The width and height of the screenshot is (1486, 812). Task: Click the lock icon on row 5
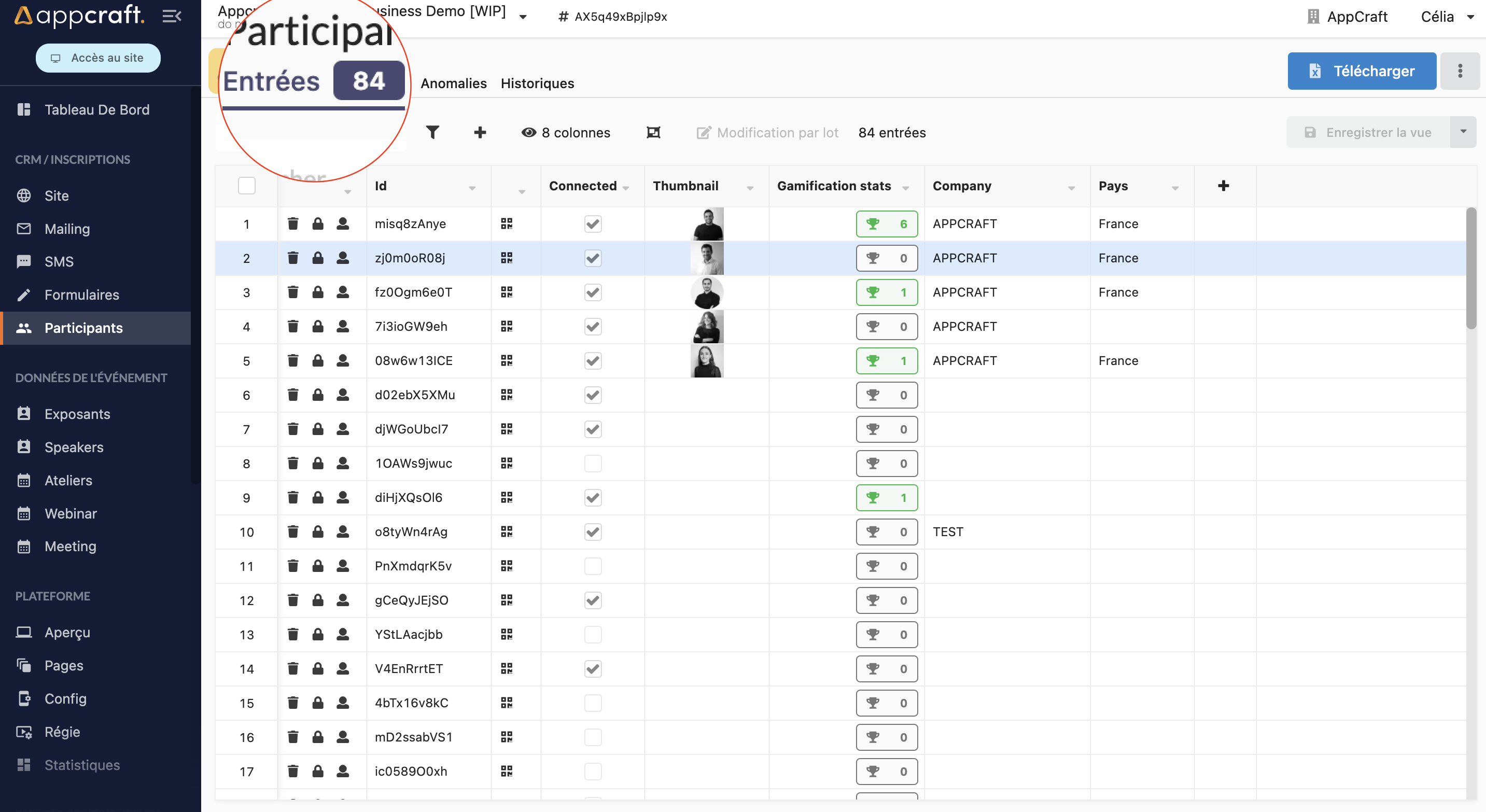(x=317, y=361)
